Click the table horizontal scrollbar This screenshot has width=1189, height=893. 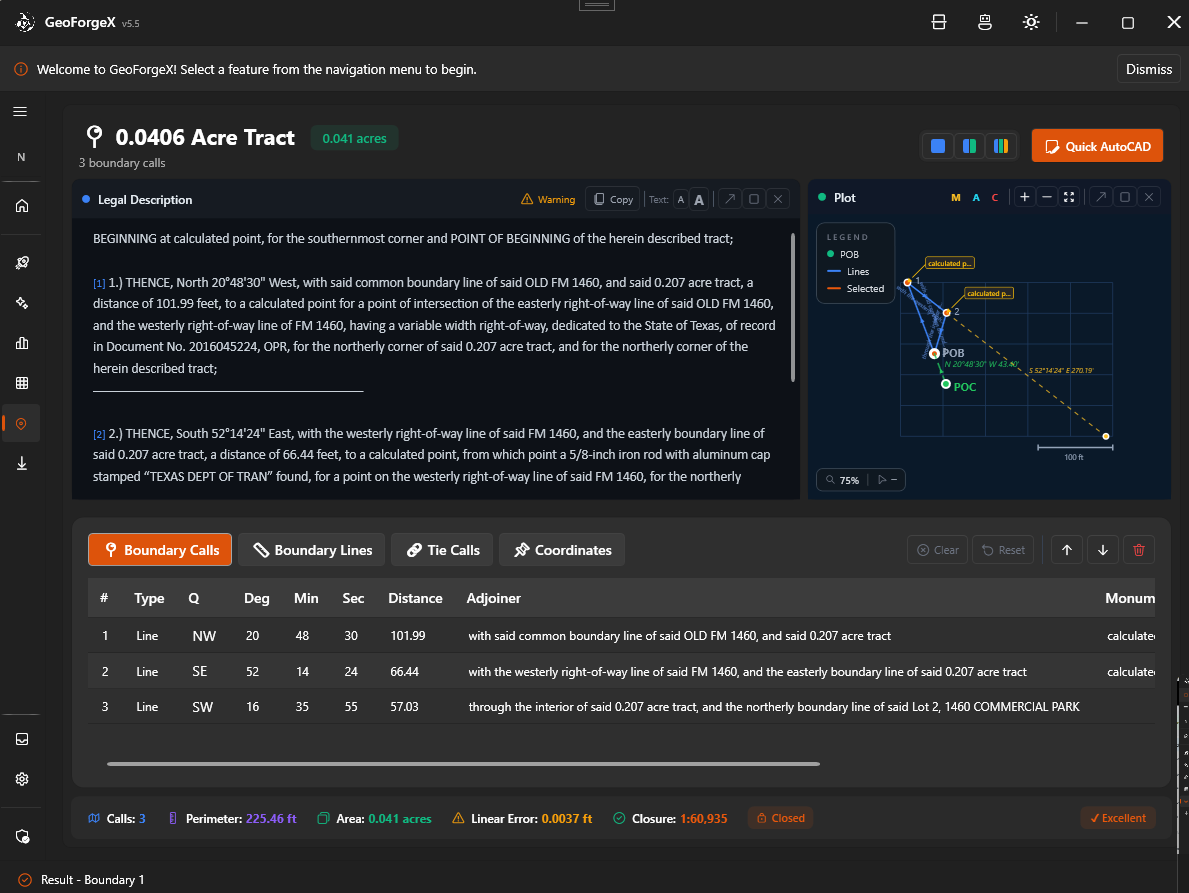(x=463, y=763)
